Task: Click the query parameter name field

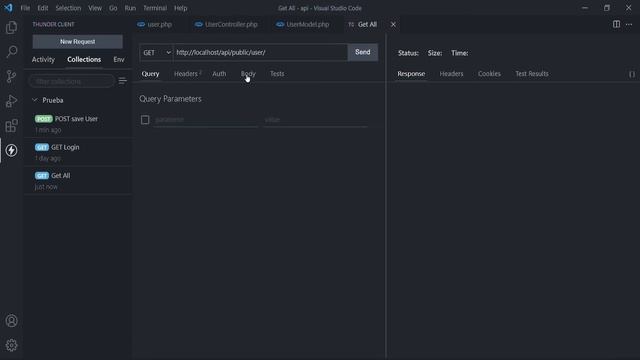Action: [x=205, y=120]
